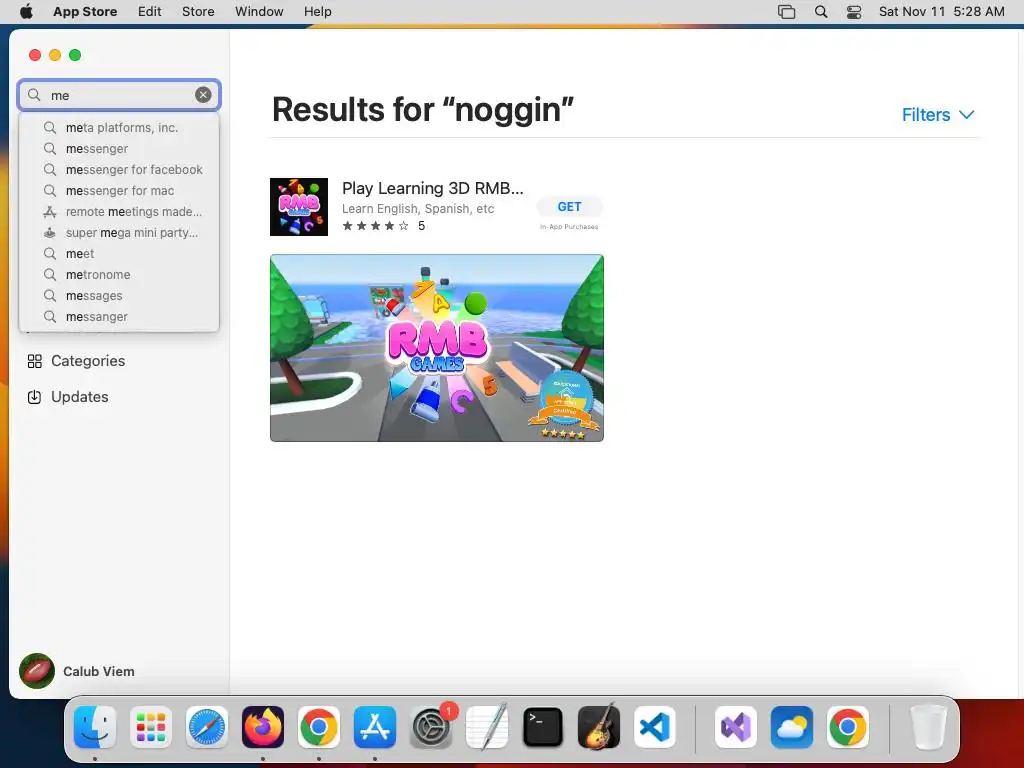Open purple Visual Studio from Dock
The height and width of the screenshot is (768, 1024).
click(735, 727)
